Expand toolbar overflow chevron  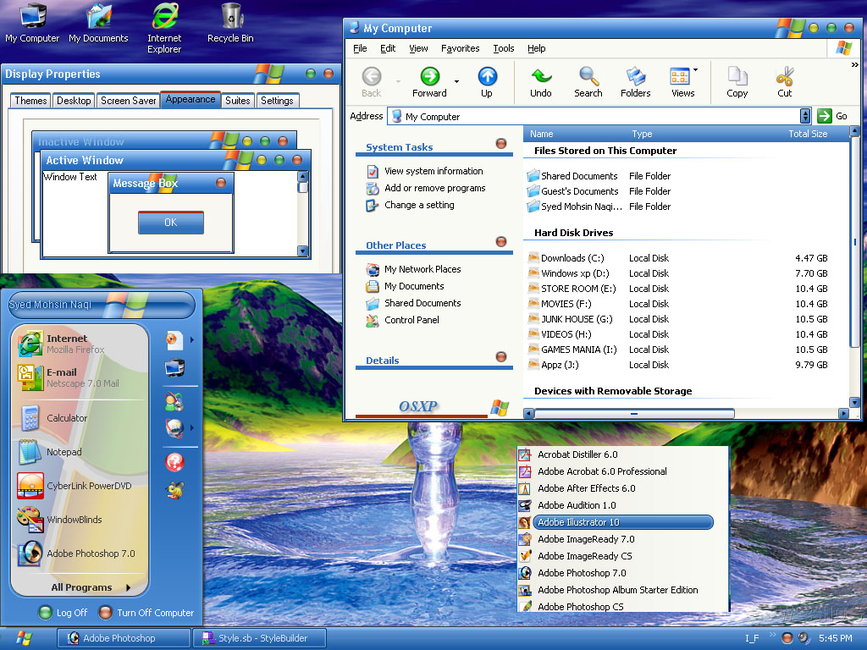[x=855, y=65]
